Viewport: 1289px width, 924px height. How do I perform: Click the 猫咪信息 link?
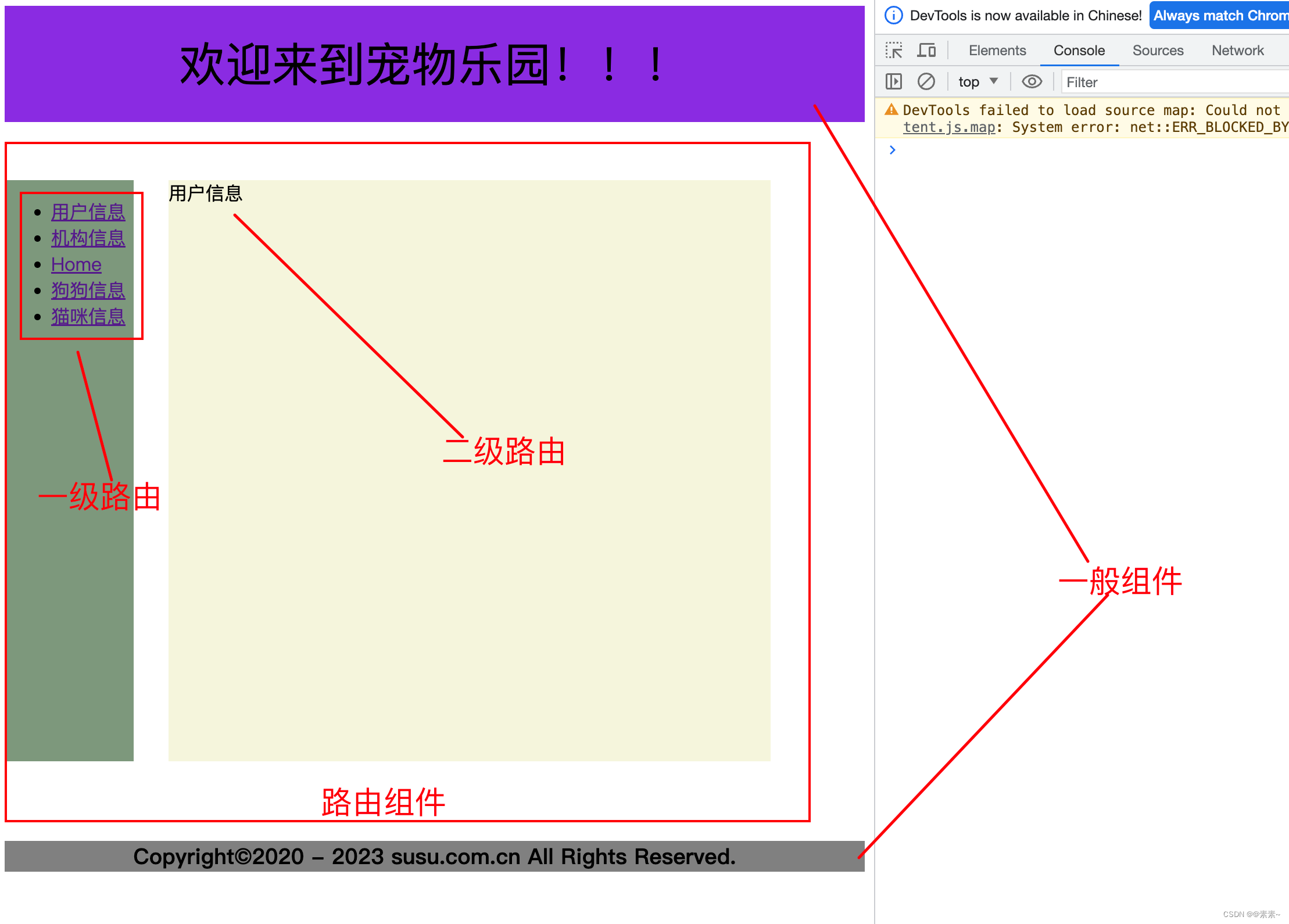88,317
